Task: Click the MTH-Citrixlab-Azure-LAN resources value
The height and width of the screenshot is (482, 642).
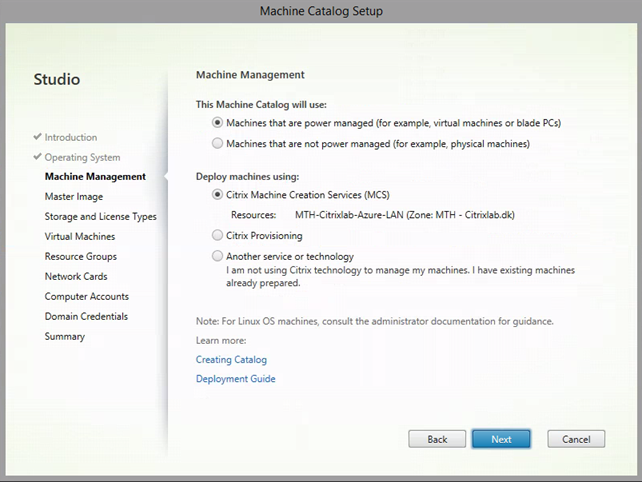Action: tap(405, 215)
